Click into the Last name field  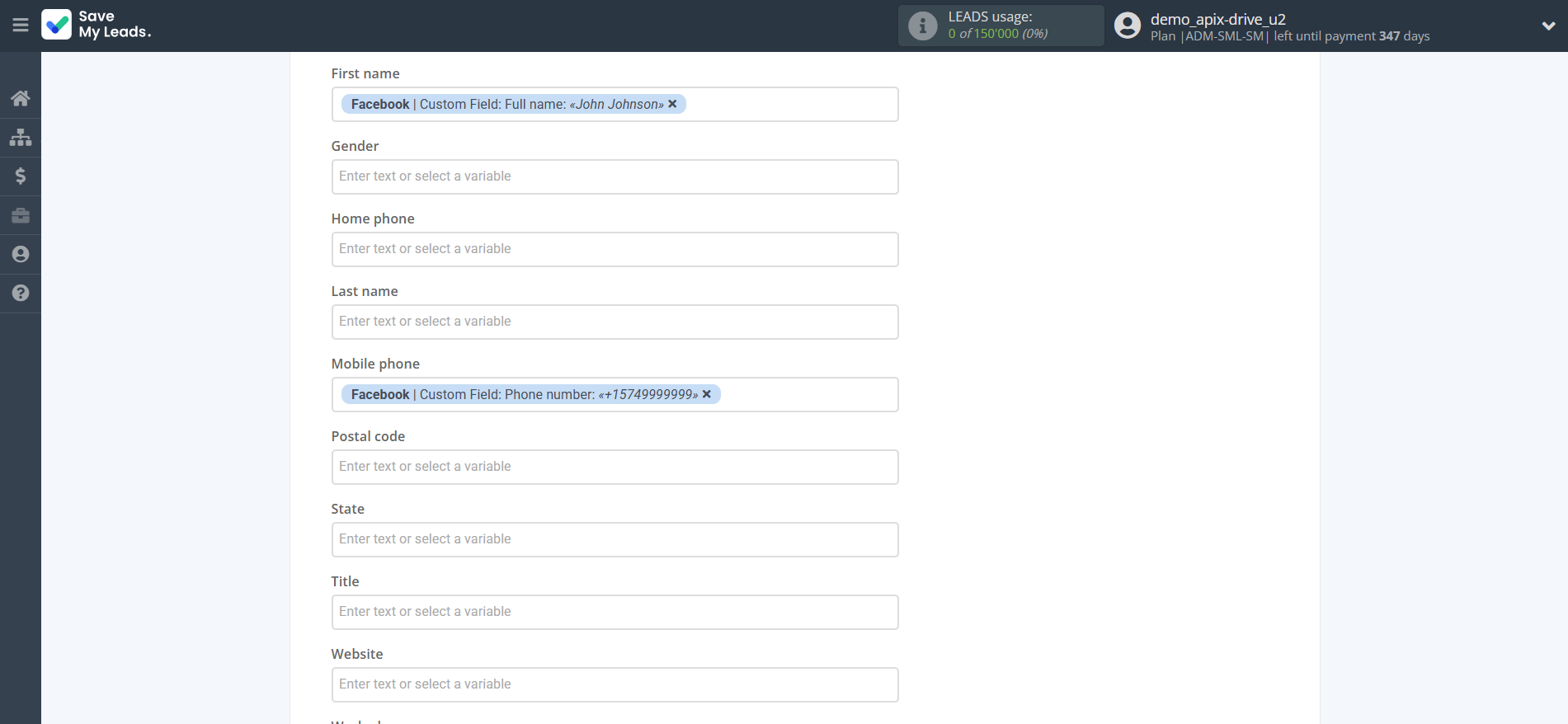pyautogui.click(x=614, y=322)
